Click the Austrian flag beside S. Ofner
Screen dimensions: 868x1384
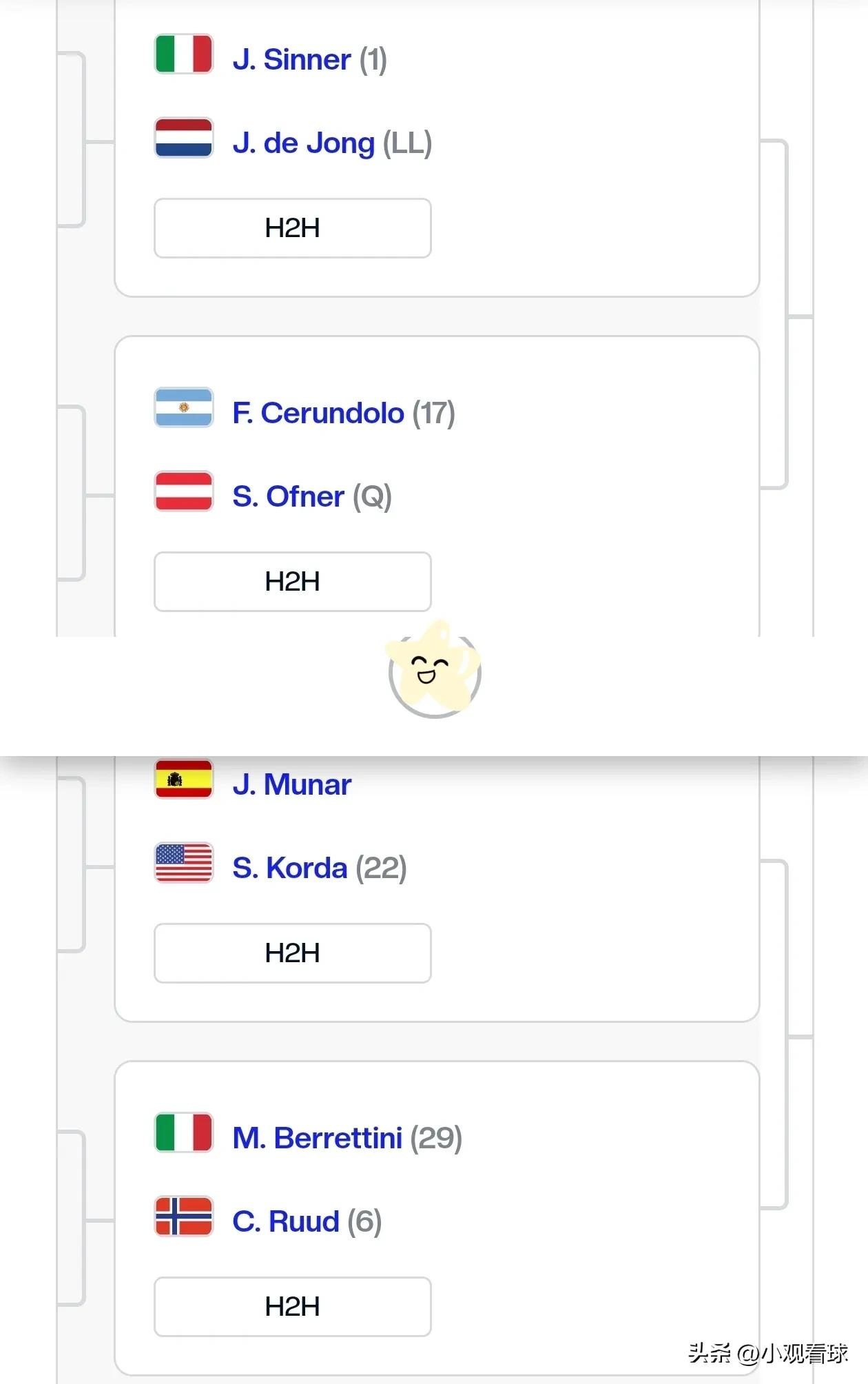click(x=183, y=491)
